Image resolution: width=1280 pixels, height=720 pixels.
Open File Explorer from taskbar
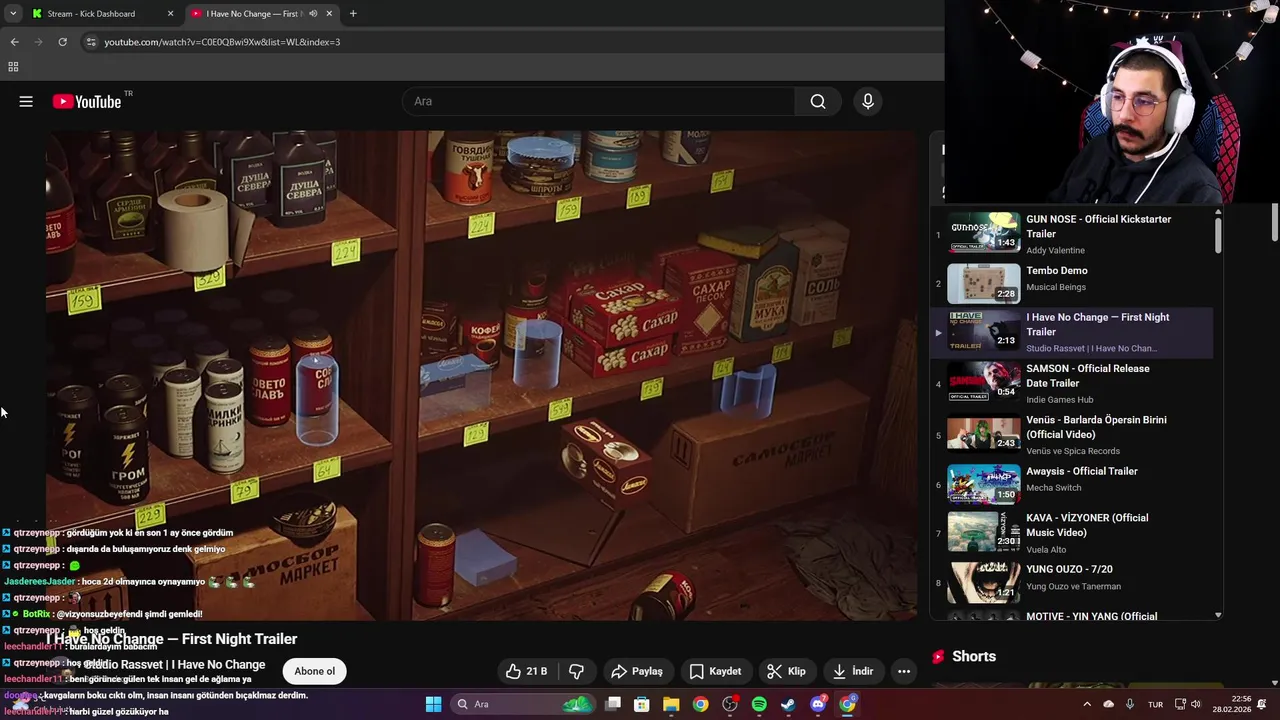point(671,704)
